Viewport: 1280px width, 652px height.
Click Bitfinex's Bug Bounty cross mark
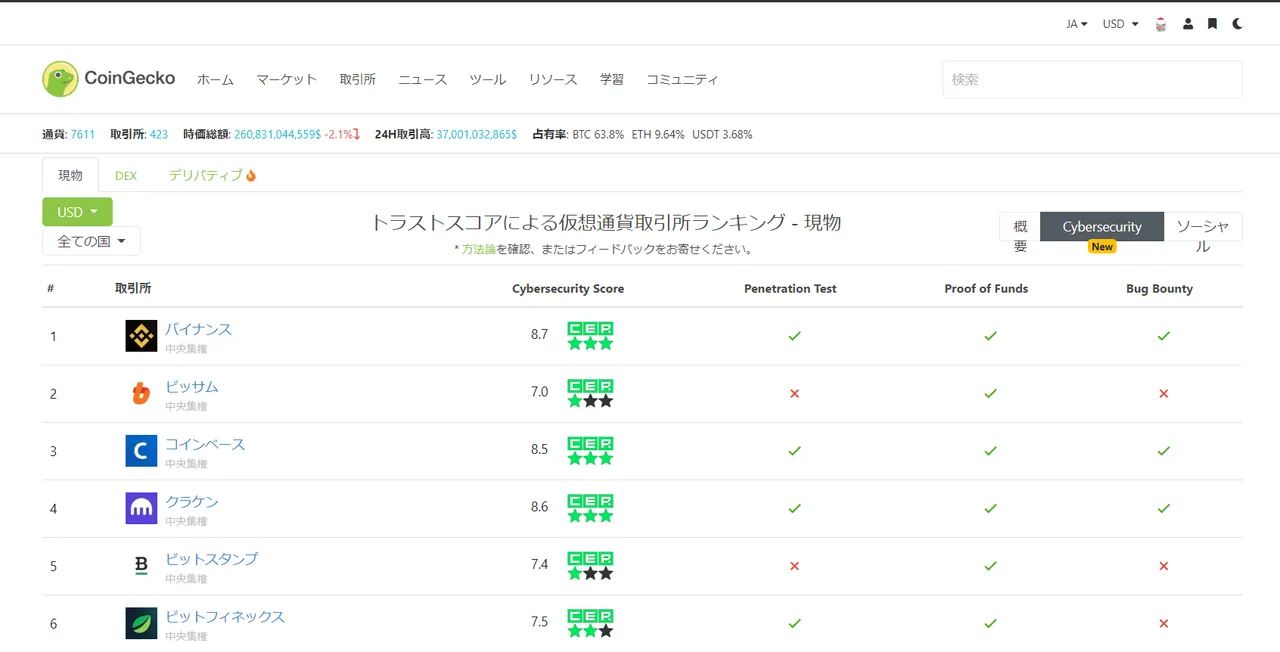coord(1163,624)
